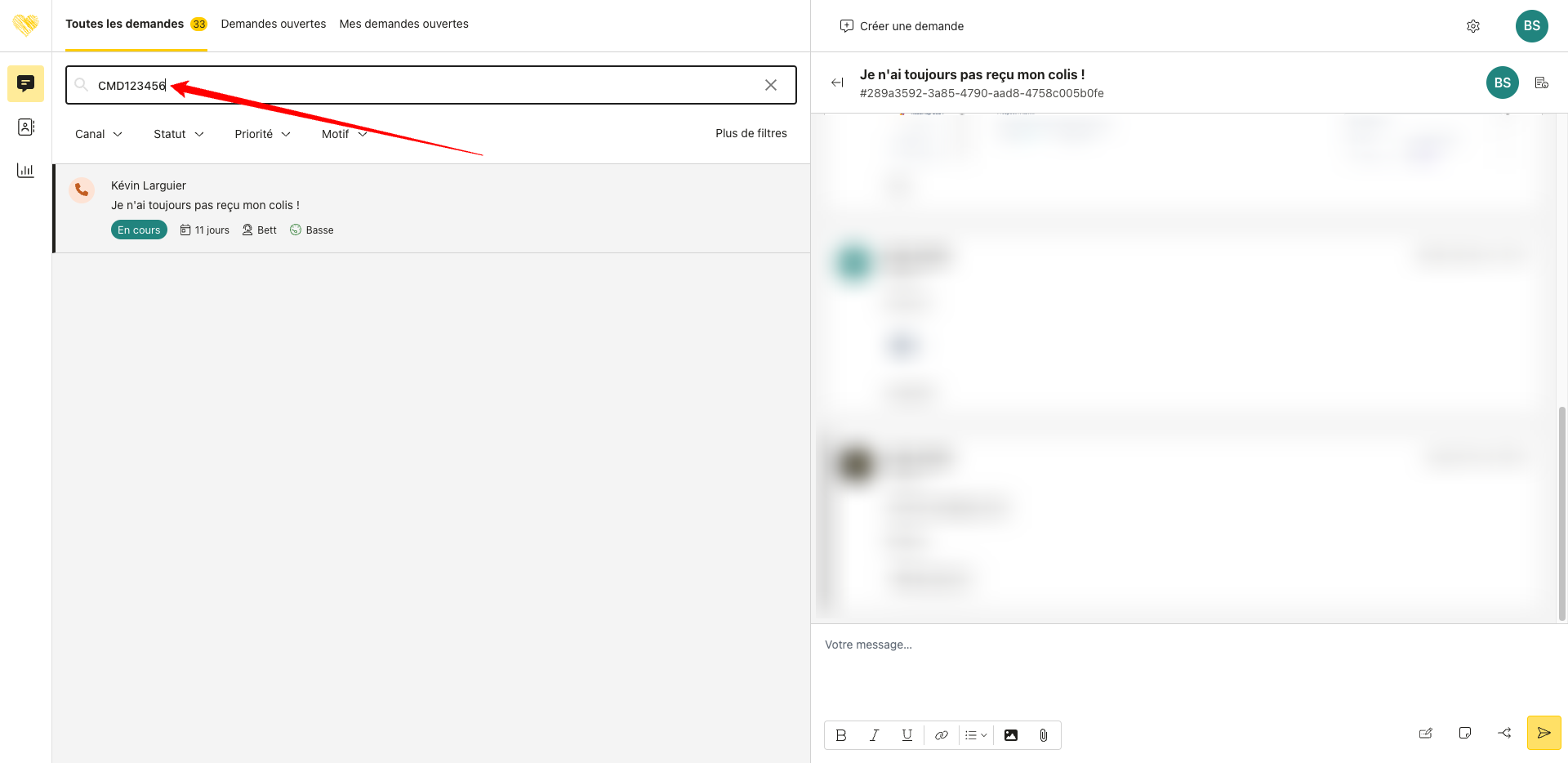Image resolution: width=1568 pixels, height=763 pixels.
Task: Insert a hyperlink in the message
Action: [941, 735]
